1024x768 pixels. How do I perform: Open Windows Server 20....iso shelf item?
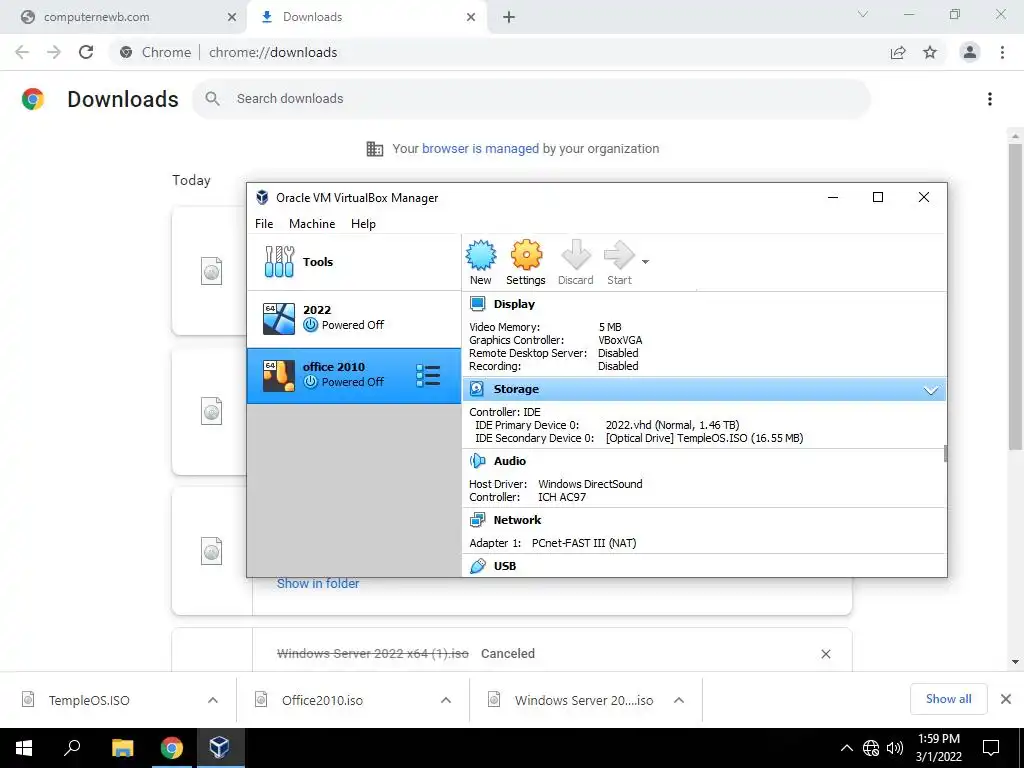point(584,701)
